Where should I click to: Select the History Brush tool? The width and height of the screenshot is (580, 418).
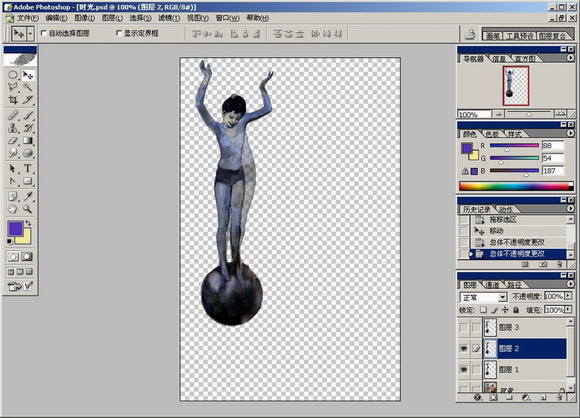pyautogui.click(x=28, y=128)
